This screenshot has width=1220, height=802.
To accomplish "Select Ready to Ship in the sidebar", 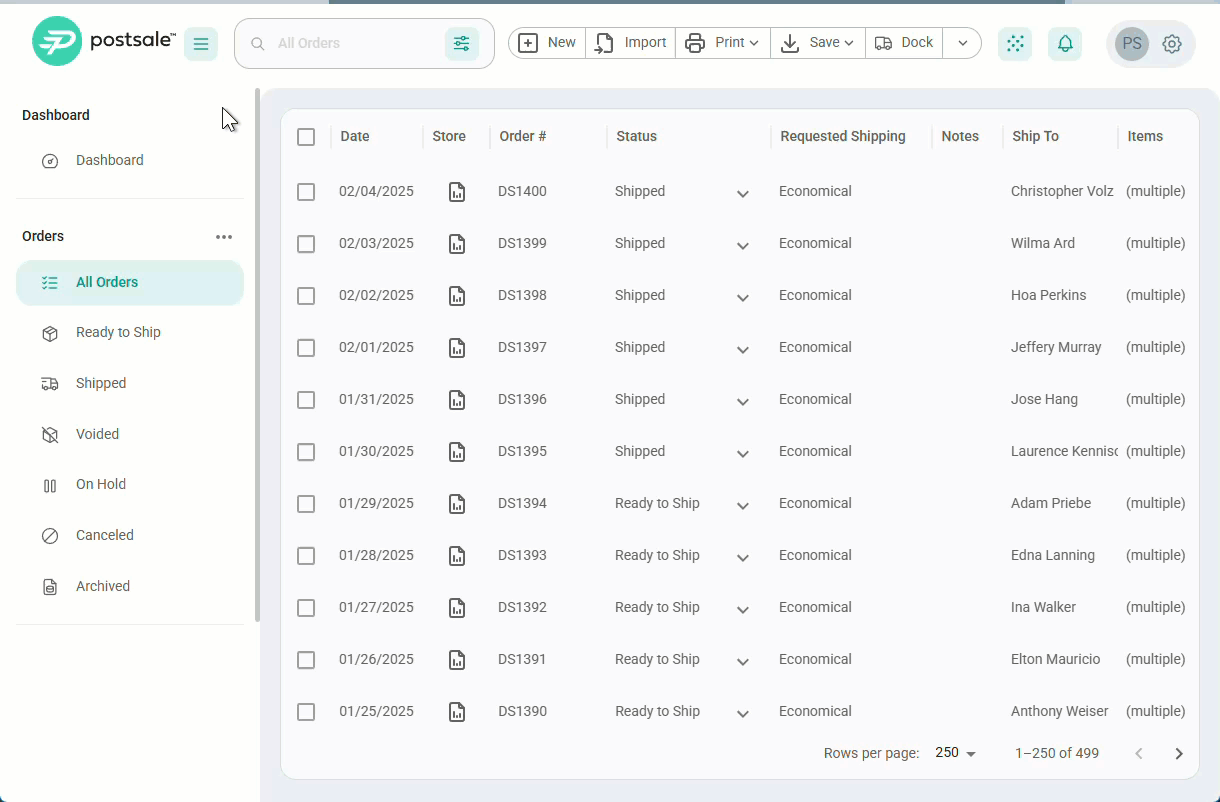I will pos(118,332).
